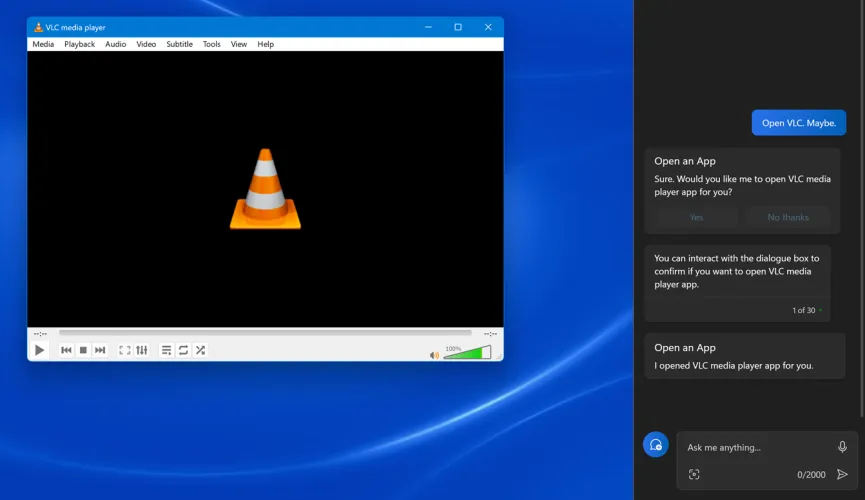Expand the Subtitle menu
The height and width of the screenshot is (500, 865).
pos(179,44)
